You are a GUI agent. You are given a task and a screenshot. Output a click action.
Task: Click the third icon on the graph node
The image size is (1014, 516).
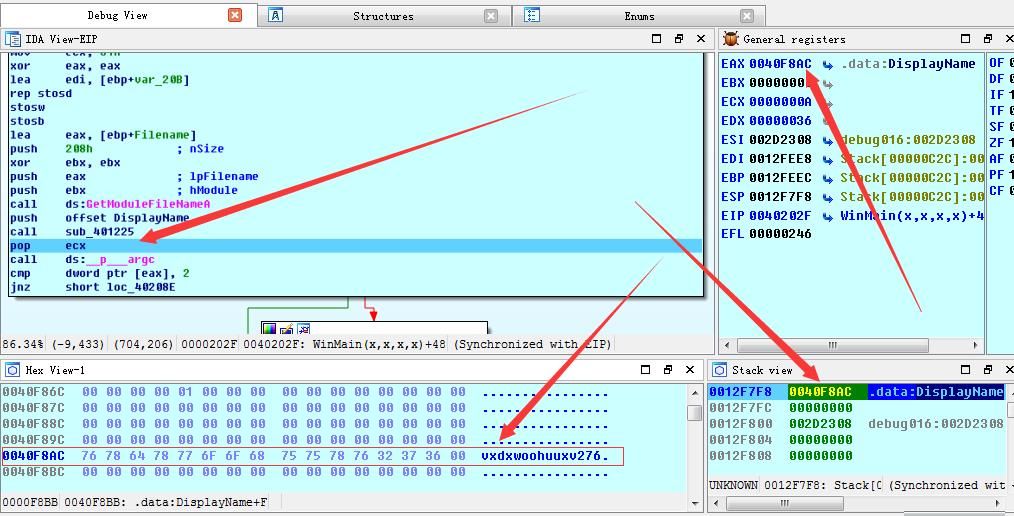click(303, 330)
